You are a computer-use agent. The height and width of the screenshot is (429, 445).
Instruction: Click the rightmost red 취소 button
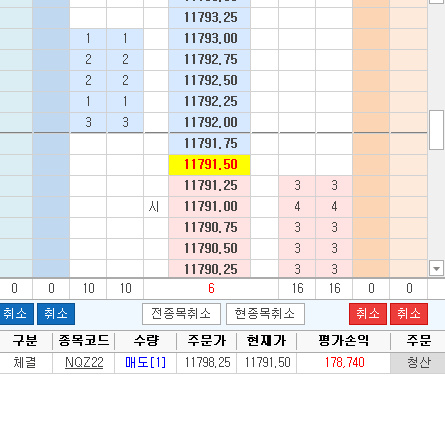[409, 314]
